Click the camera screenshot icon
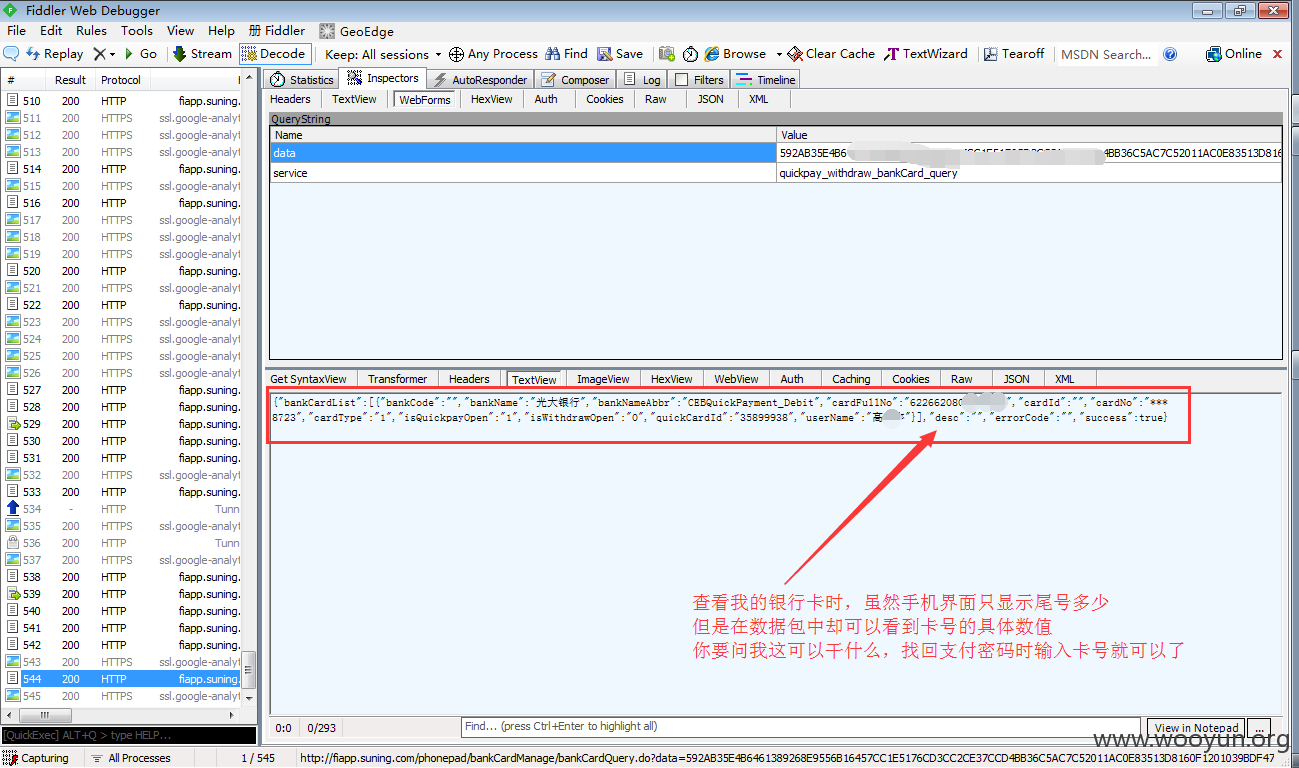 point(667,54)
